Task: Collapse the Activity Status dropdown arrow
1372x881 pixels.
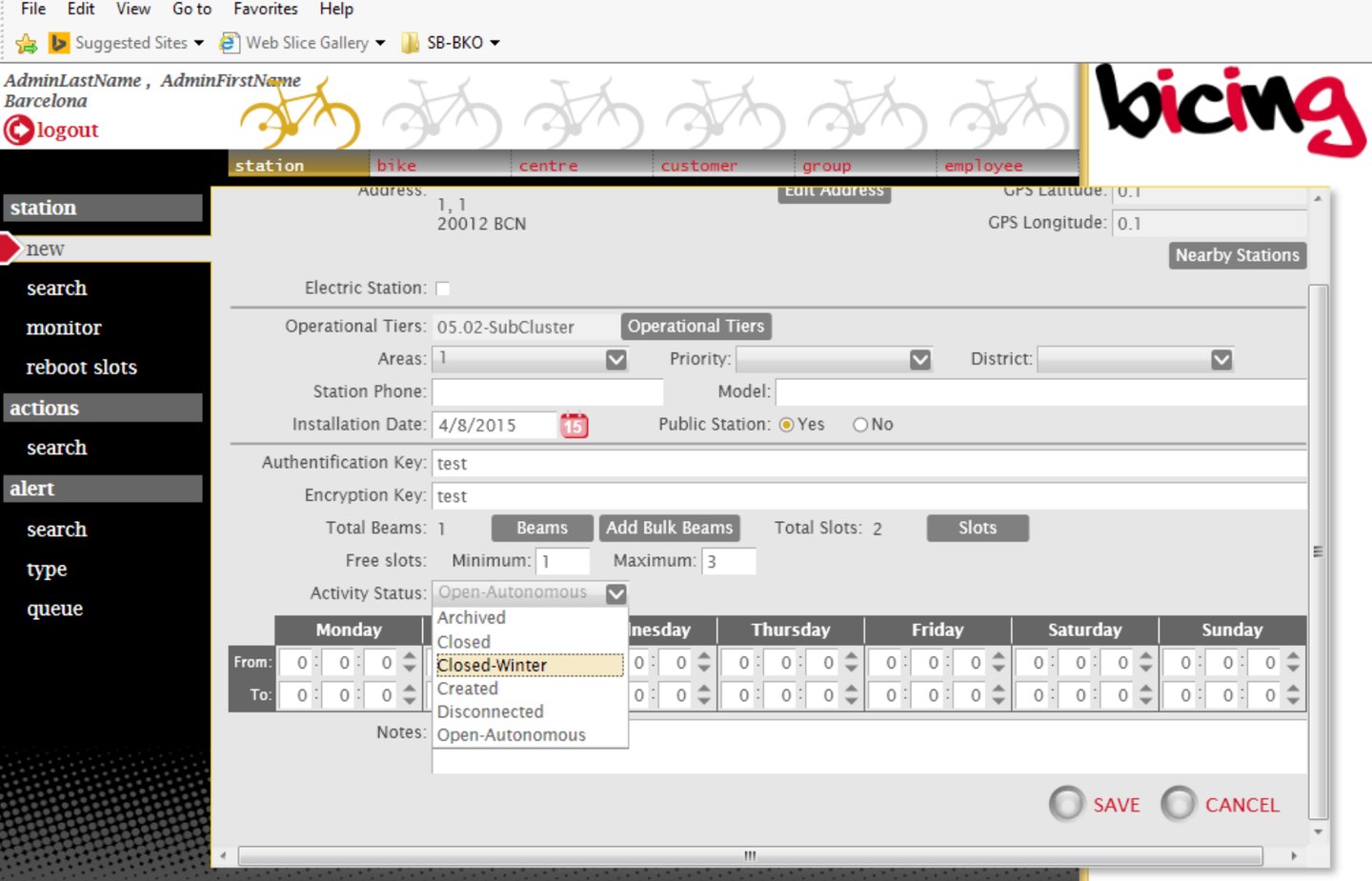Action: click(616, 593)
